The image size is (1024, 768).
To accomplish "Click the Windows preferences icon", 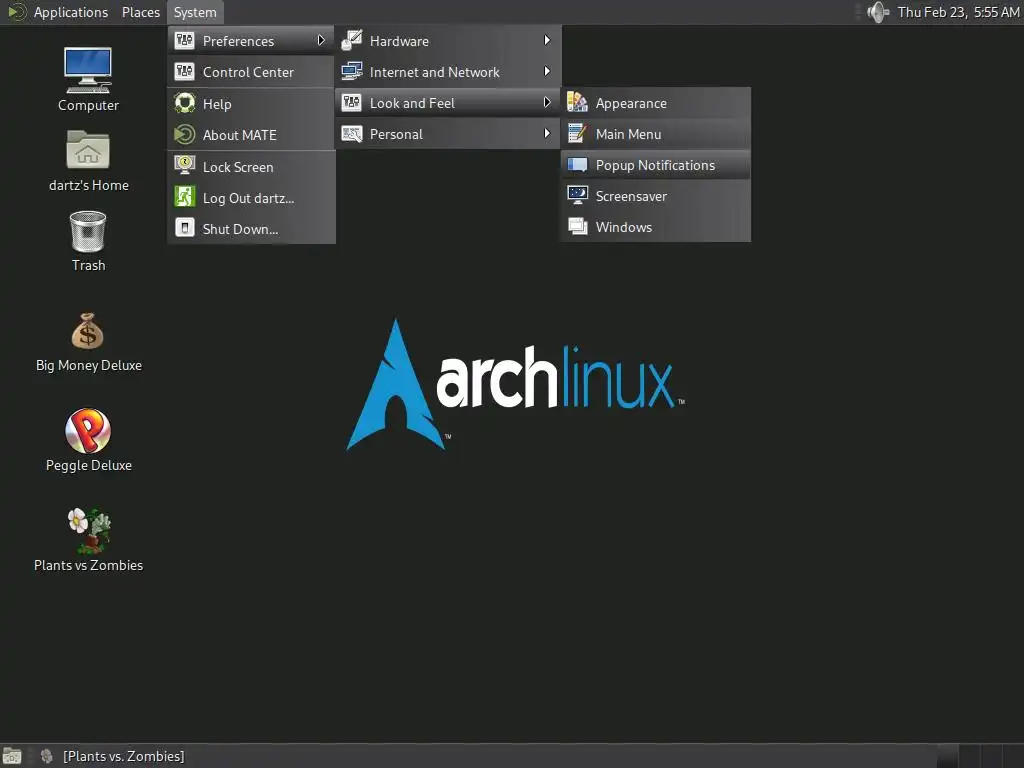I will 577,227.
